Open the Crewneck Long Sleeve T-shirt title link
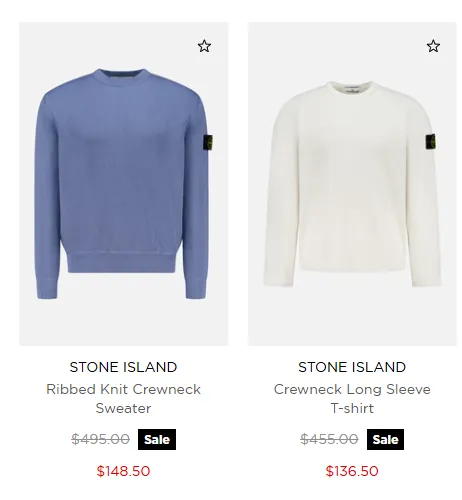The width and height of the screenshot is (462, 500). coord(352,398)
